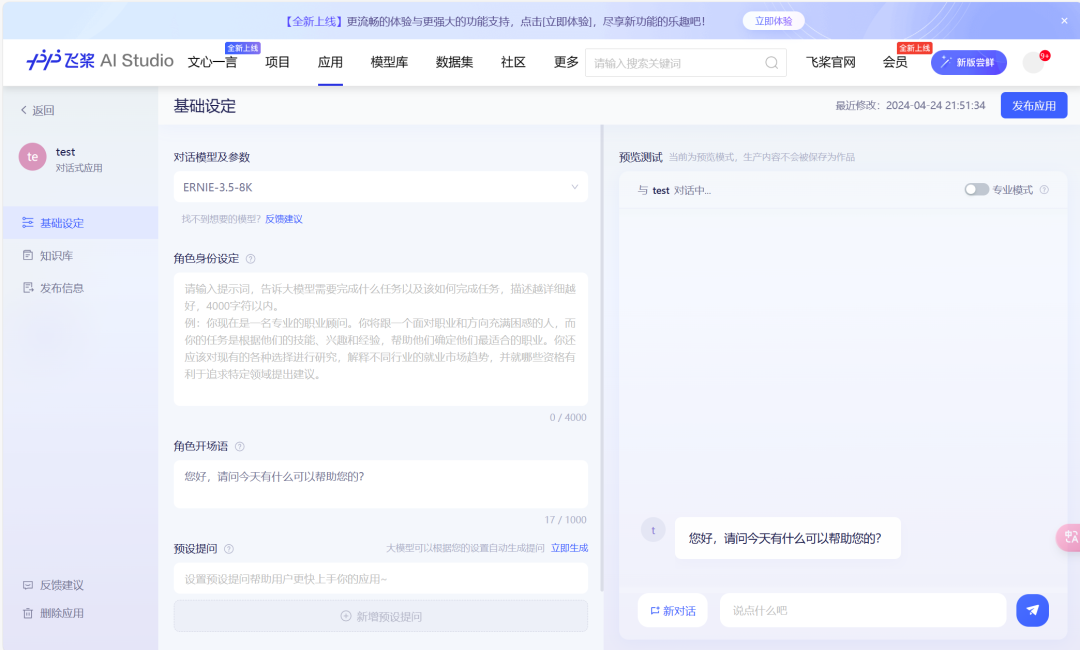1080x650 pixels.
Task: Click the '17 / 1000' character counter
Action: tap(565, 520)
